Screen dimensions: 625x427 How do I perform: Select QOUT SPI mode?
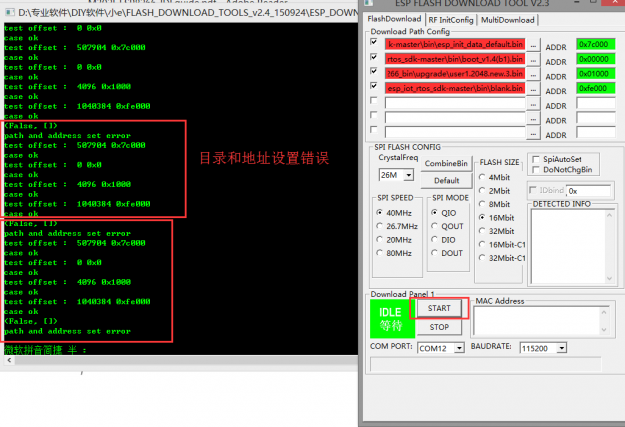pos(447,226)
